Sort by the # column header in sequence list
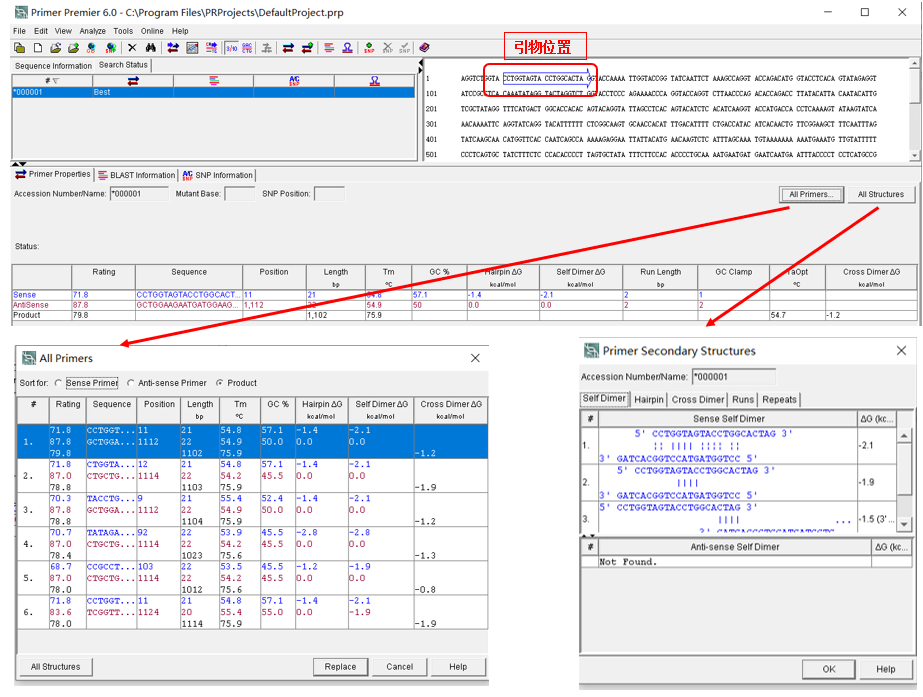Screen dimensions: 923x697 point(52,81)
